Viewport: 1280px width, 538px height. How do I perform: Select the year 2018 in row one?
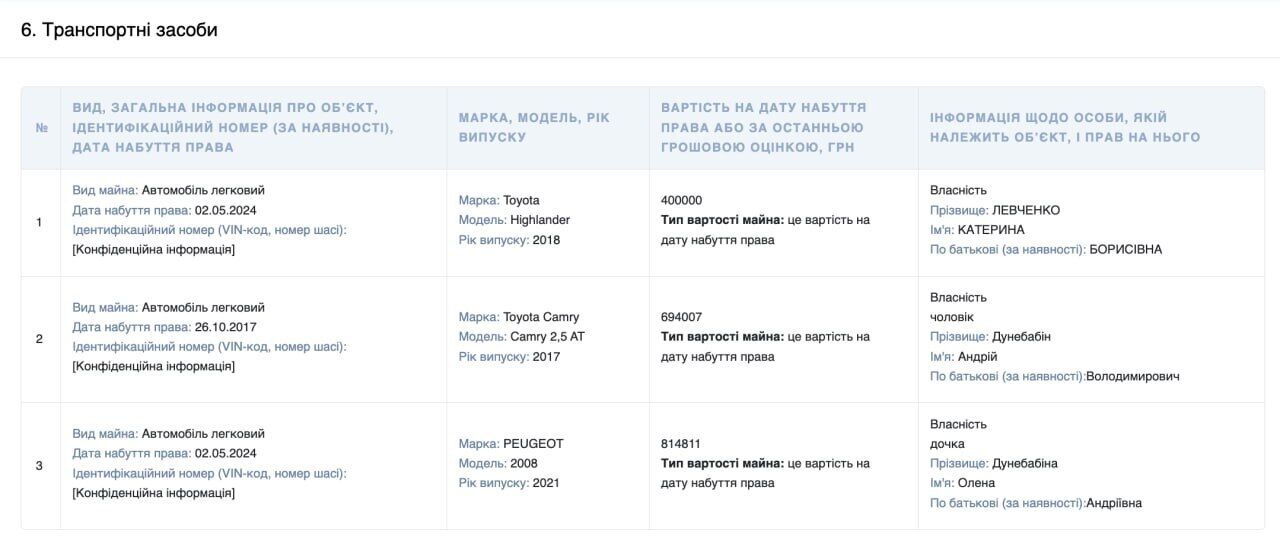click(x=546, y=240)
